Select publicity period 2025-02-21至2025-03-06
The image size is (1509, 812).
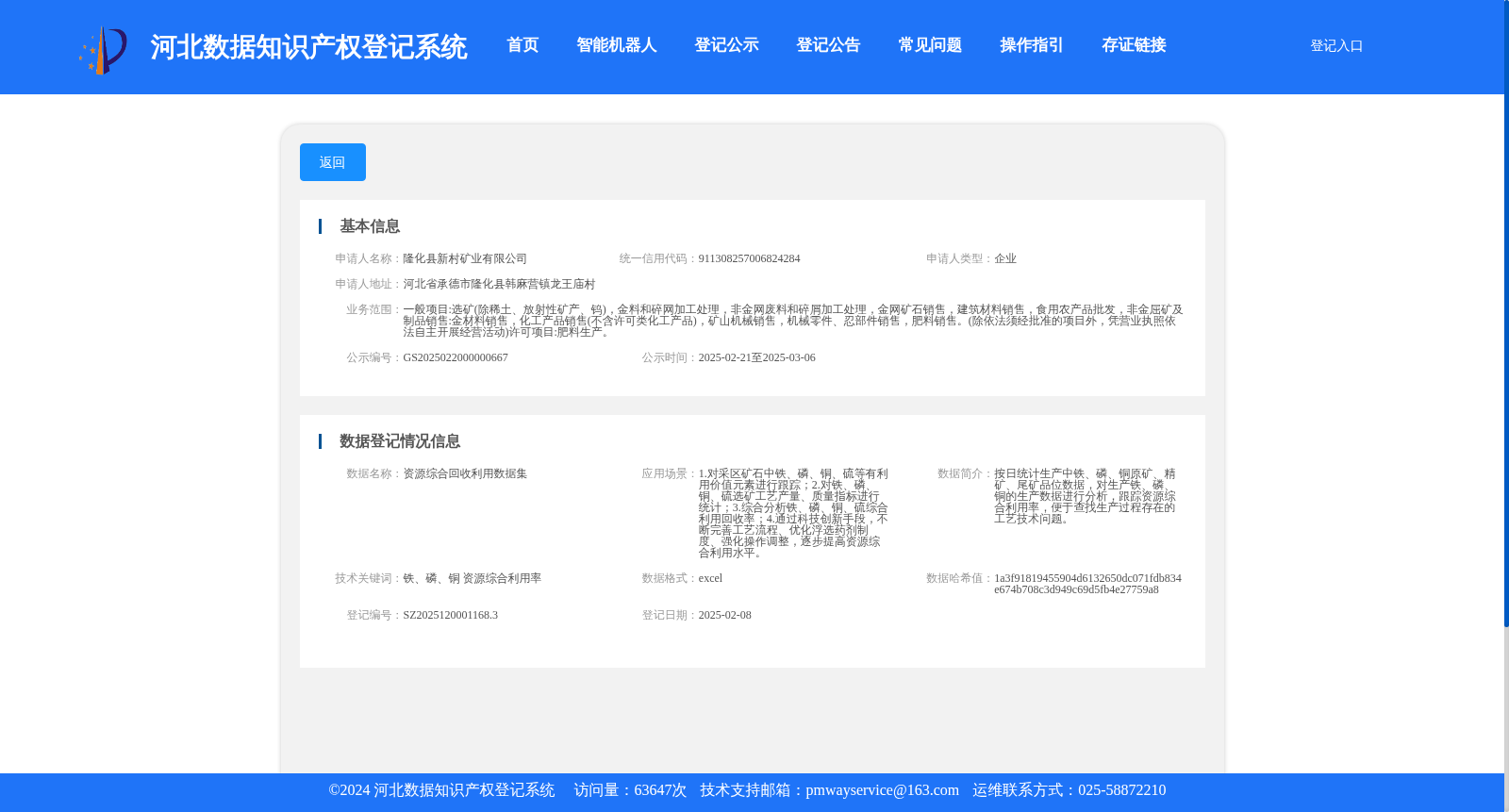tap(756, 357)
